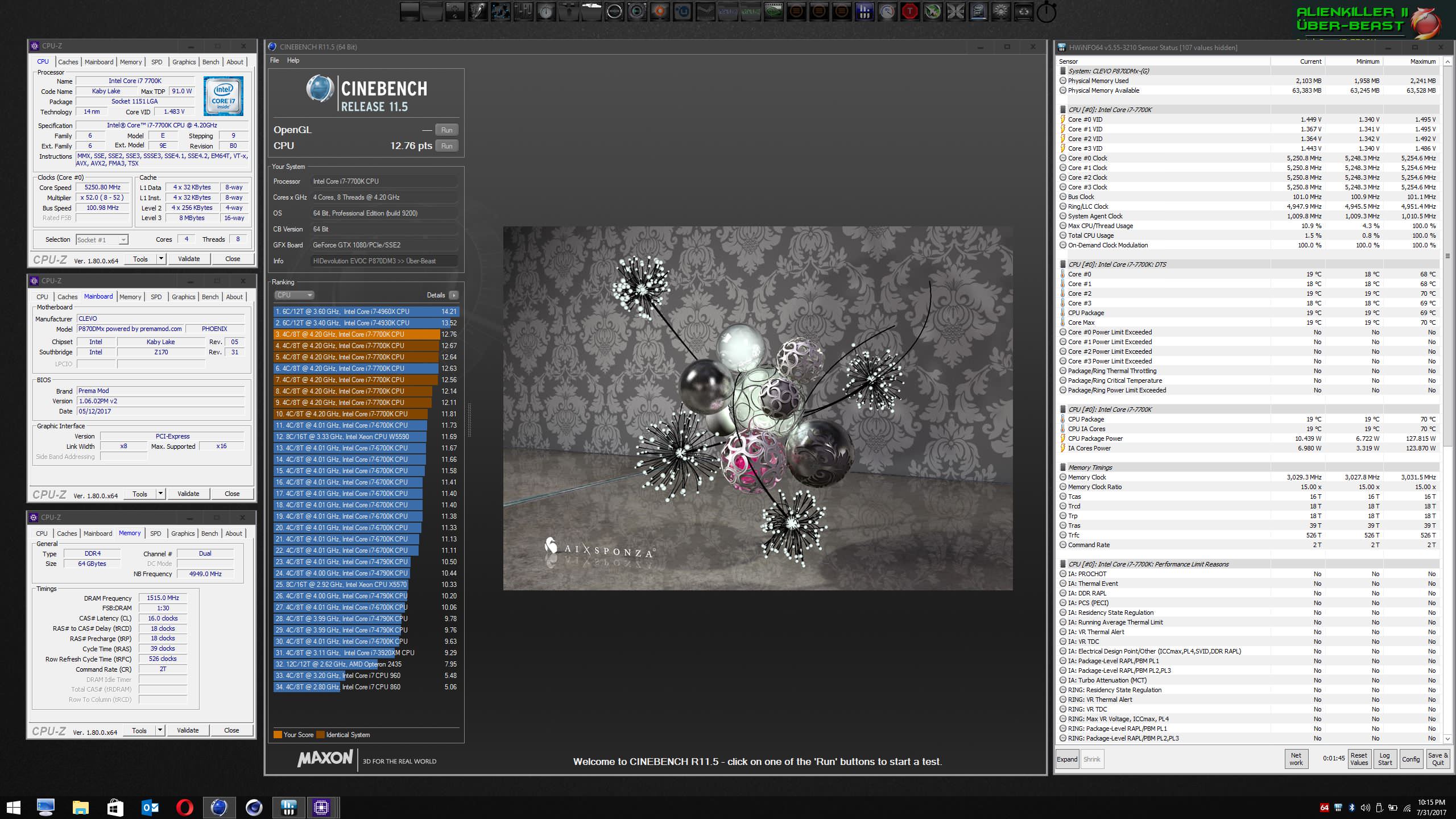The width and height of the screenshot is (1456, 819).
Task: Open Outlook from the Windows taskbar
Action: point(150,807)
